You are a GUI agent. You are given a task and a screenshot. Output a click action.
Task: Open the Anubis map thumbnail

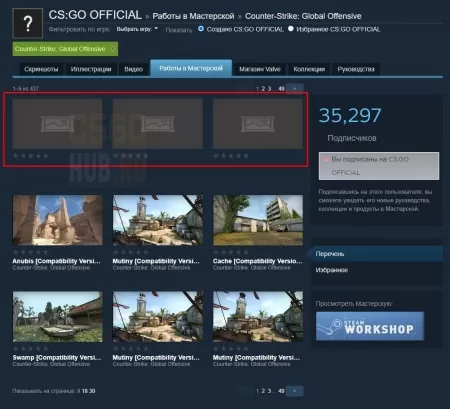(58, 220)
